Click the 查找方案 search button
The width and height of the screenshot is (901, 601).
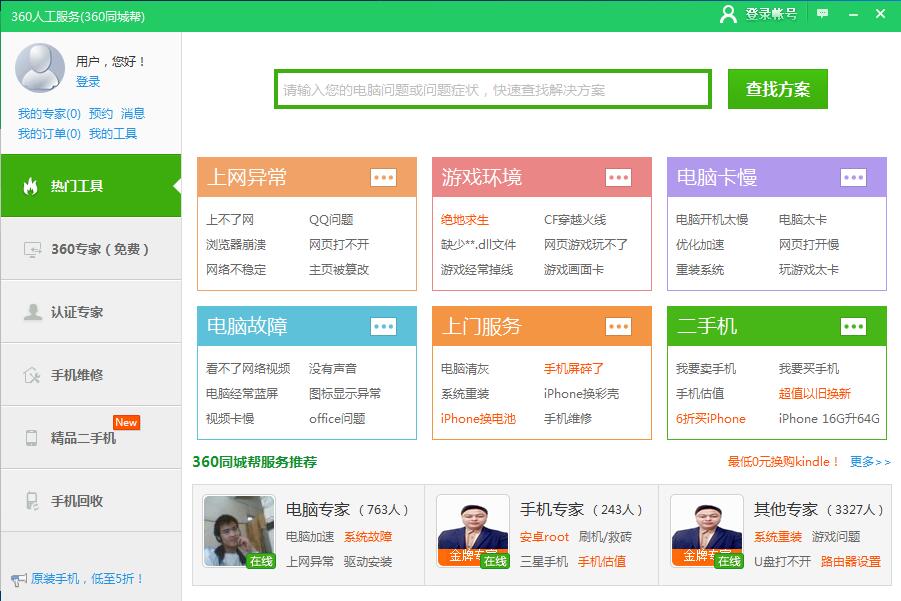pos(777,89)
